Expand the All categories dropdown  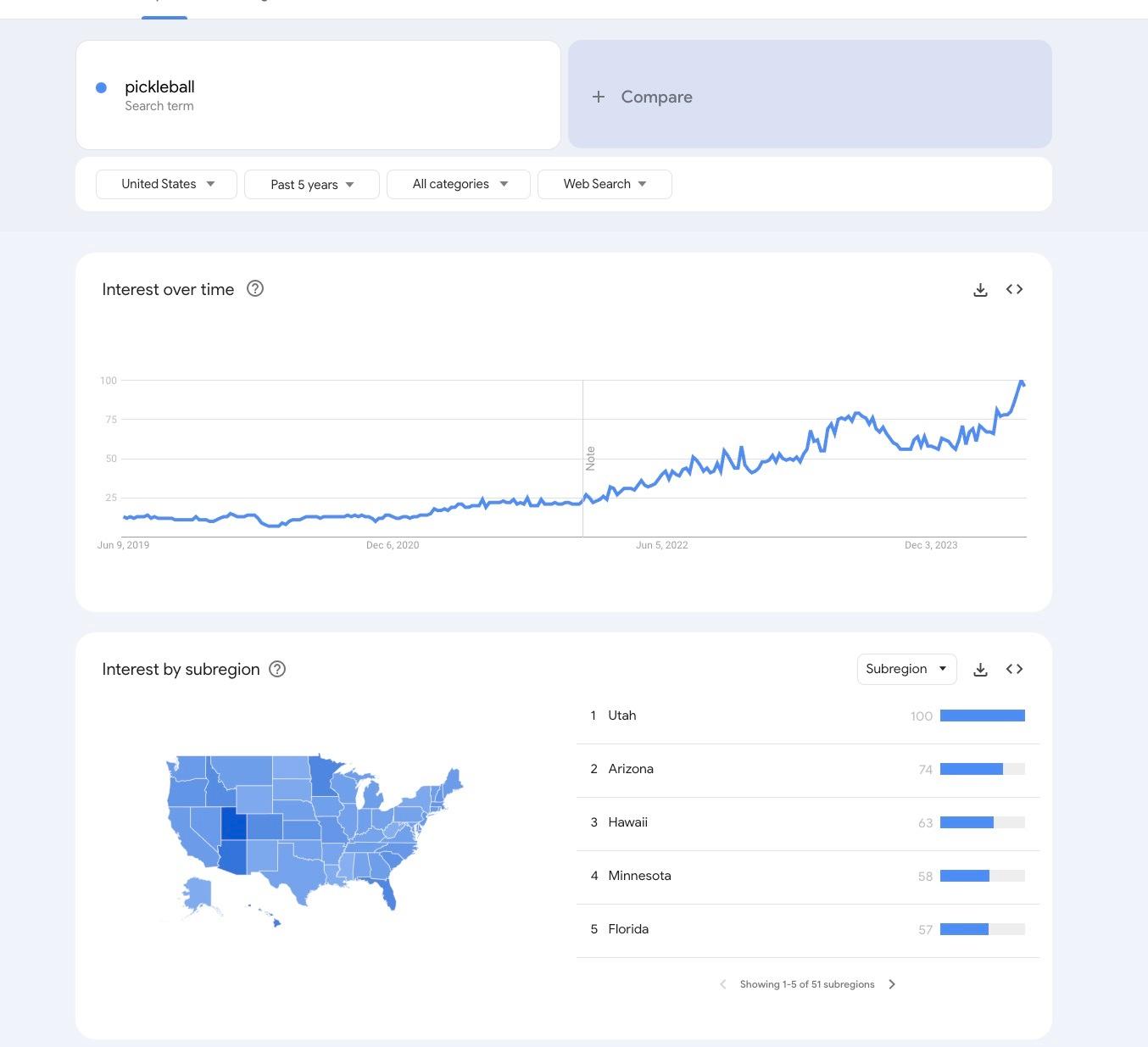point(459,184)
